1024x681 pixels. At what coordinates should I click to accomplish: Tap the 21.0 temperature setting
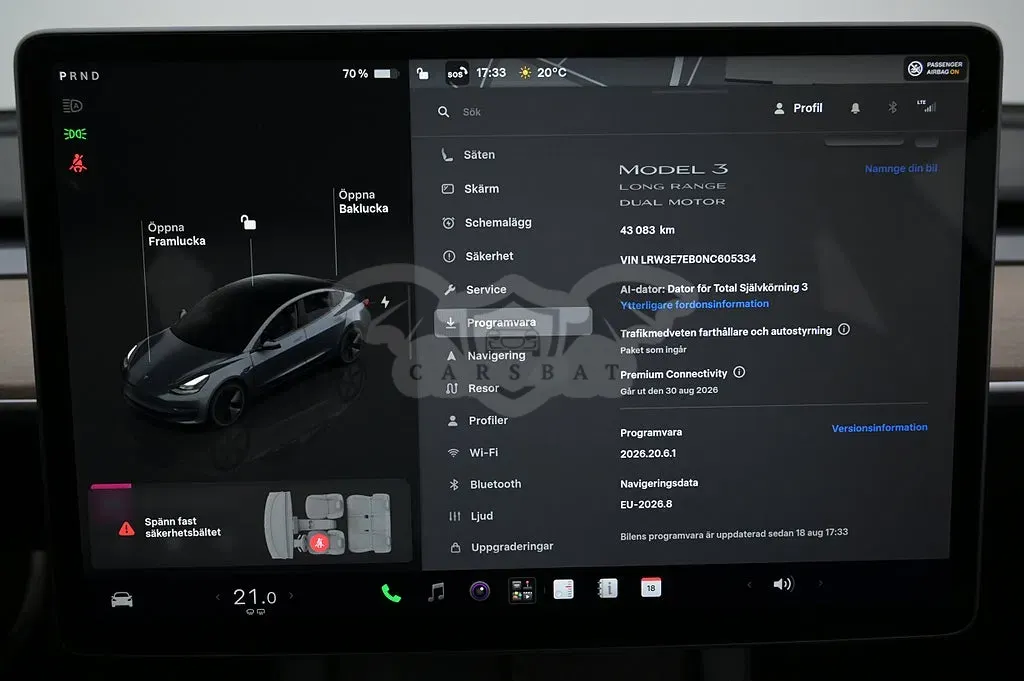point(255,597)
